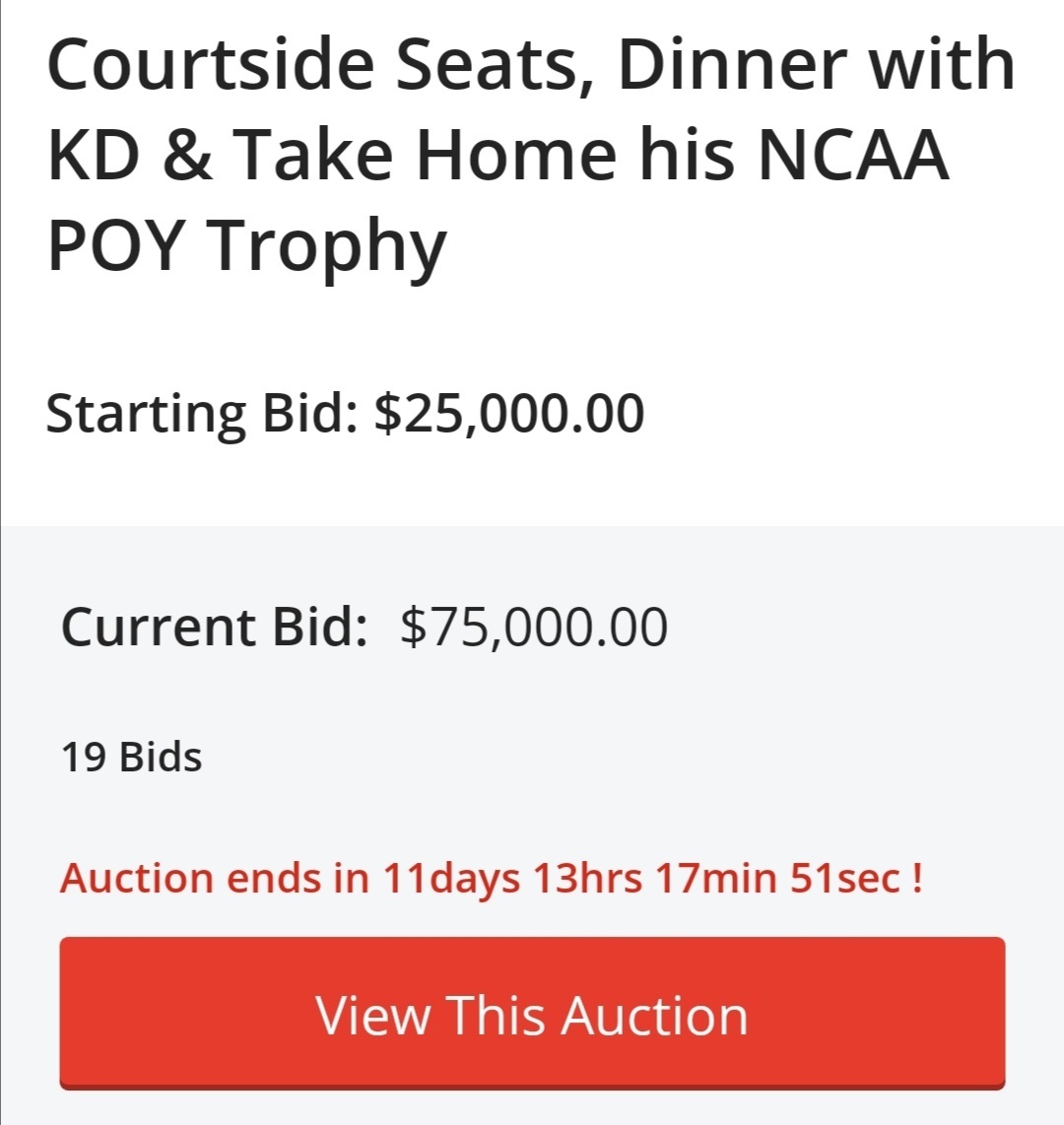The width and height of the screenshot is (1064, 1125).
Task: Click the exclamation mark ending the countdown
Action: coord(917,877)
